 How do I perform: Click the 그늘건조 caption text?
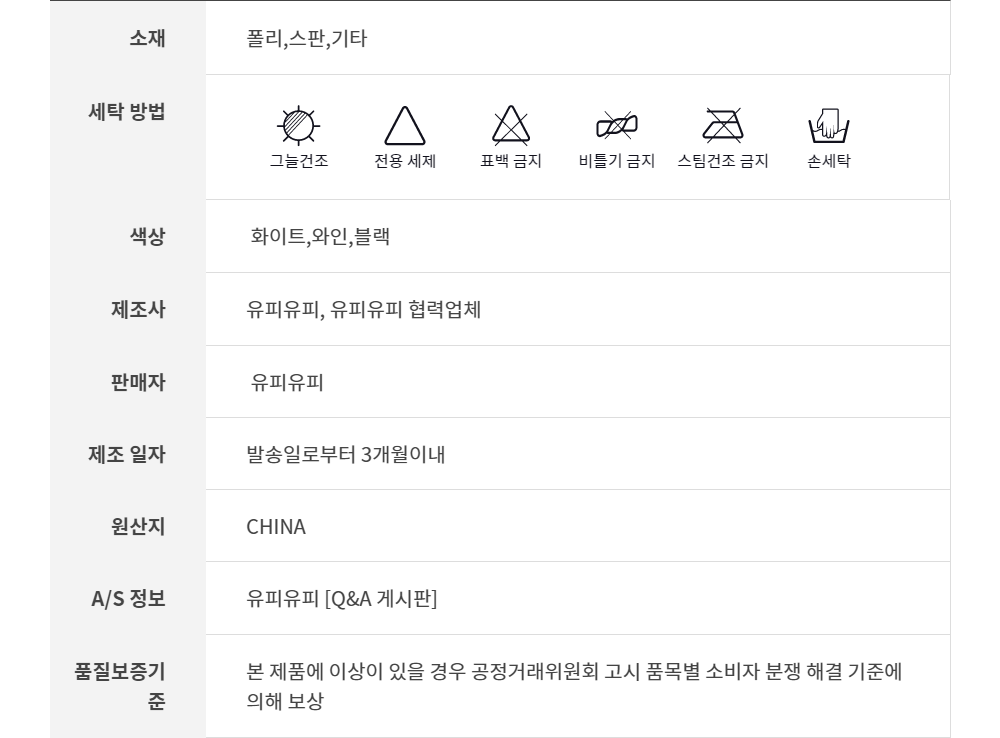298,161
